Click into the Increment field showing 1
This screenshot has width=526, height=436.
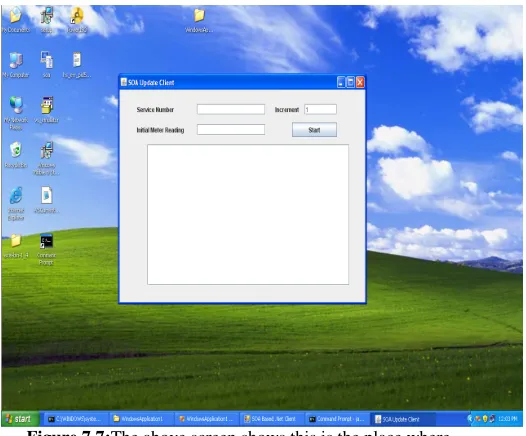[320, 109]
